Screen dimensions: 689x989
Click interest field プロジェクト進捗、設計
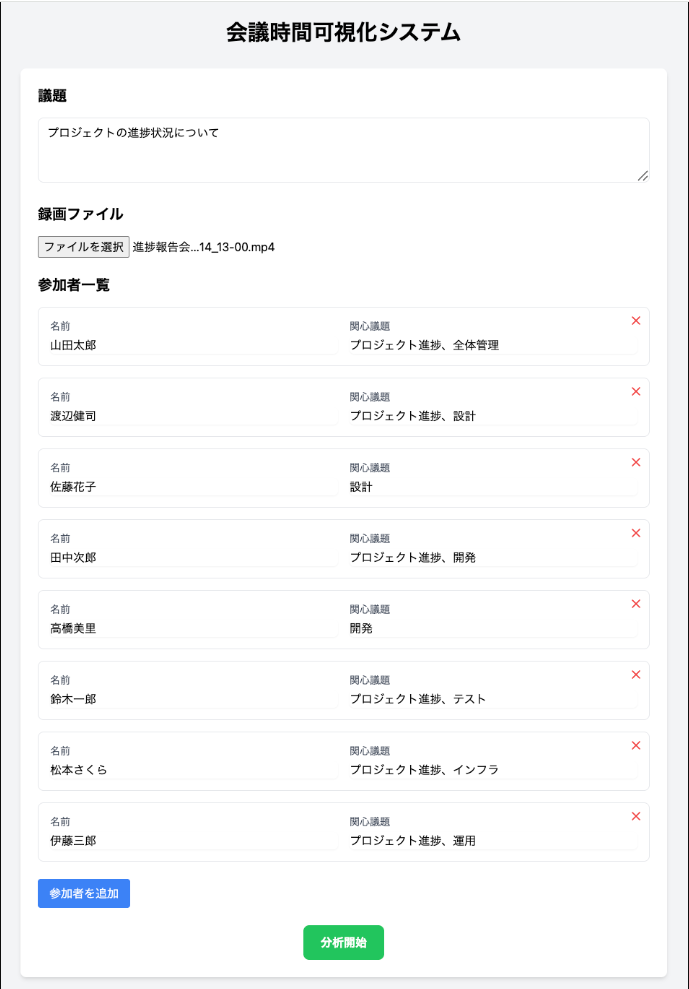pos(493,416)
